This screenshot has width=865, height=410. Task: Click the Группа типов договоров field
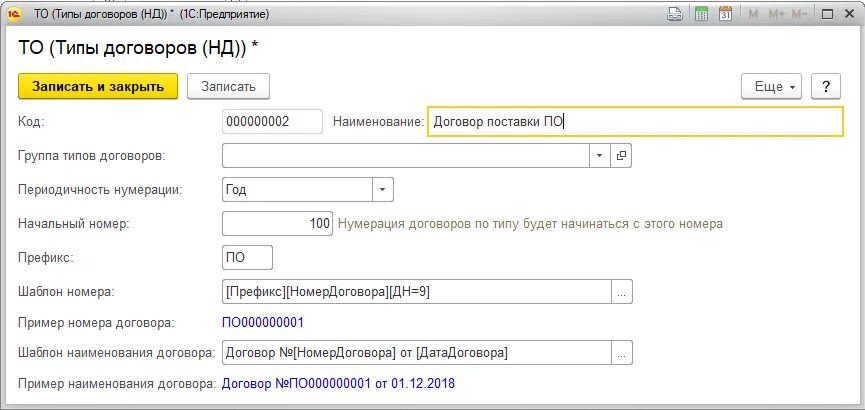pyautogui.click(x=407, y=156)
